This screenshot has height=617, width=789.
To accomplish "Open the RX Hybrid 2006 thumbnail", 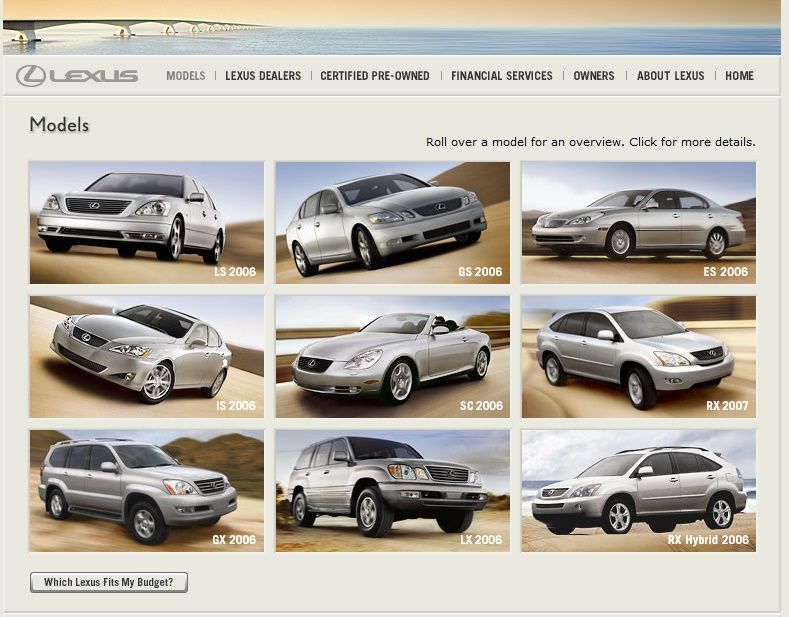I will tap(639, 491).
